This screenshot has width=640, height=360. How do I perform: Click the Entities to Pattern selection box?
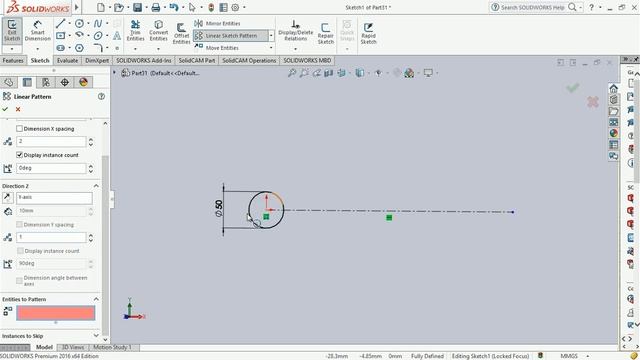click(x=56, y=313)
